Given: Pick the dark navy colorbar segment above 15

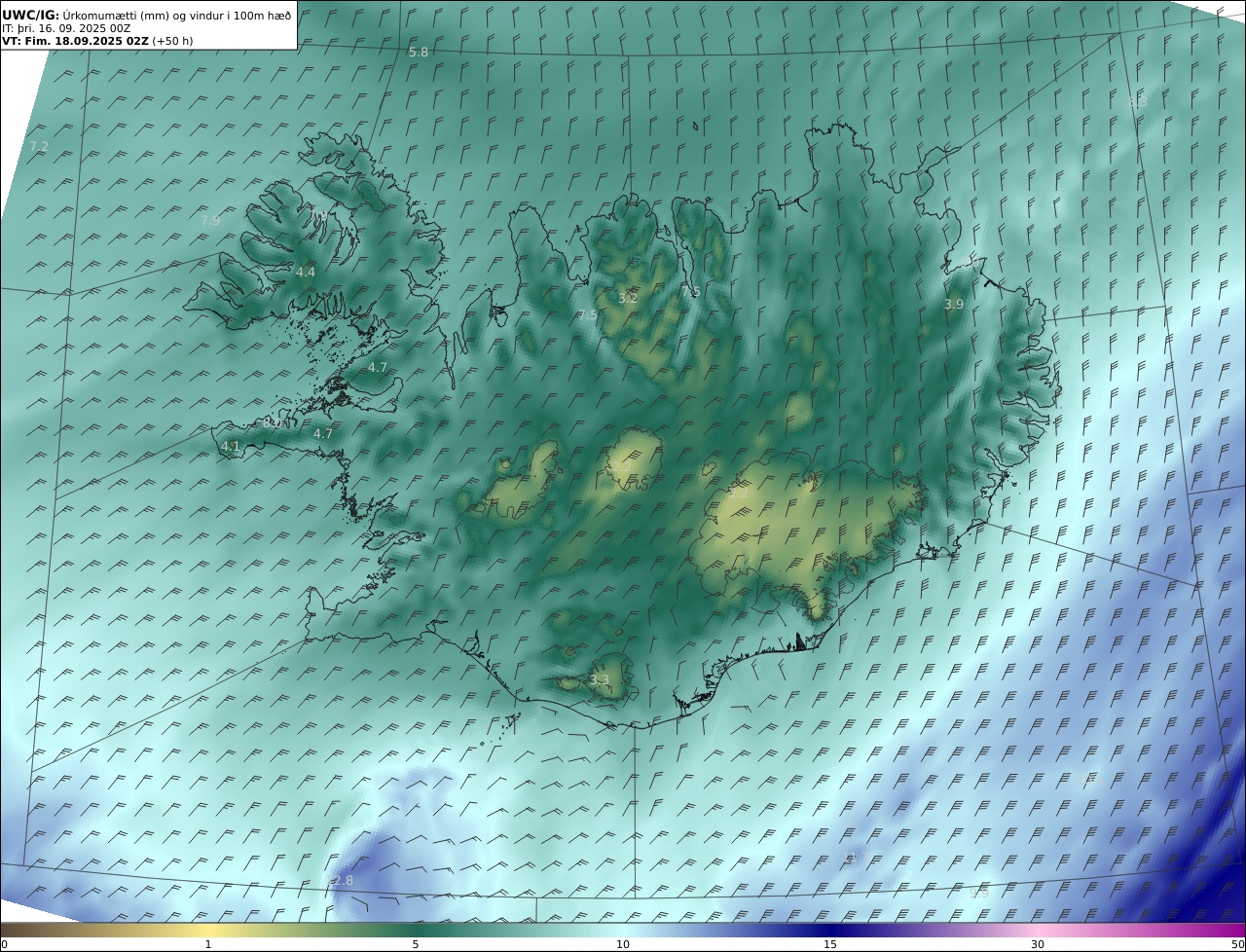Looking at the screenshot, I should point(830,930).
